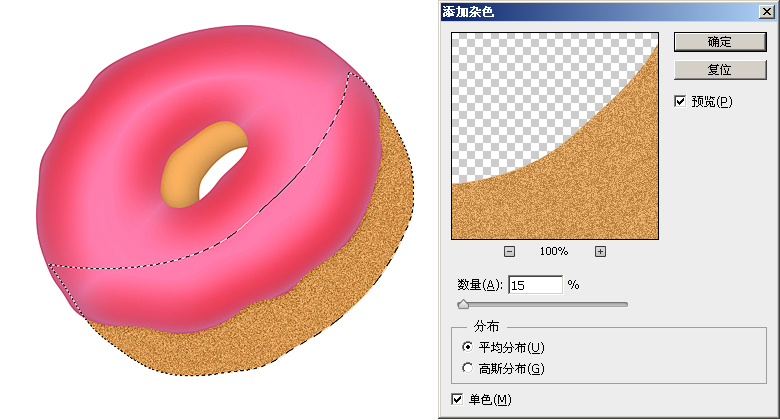Click the 数量 amount input field
The width and height of the screenshot is (780, 420).
(x=535, y=285)
